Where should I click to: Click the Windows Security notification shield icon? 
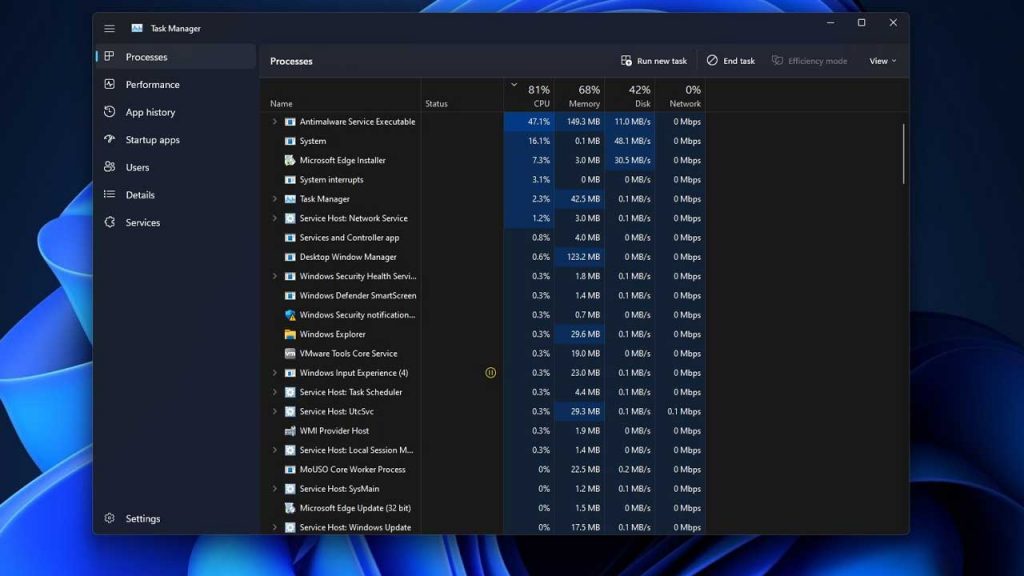pyautogui.click(x=290, y=315)
